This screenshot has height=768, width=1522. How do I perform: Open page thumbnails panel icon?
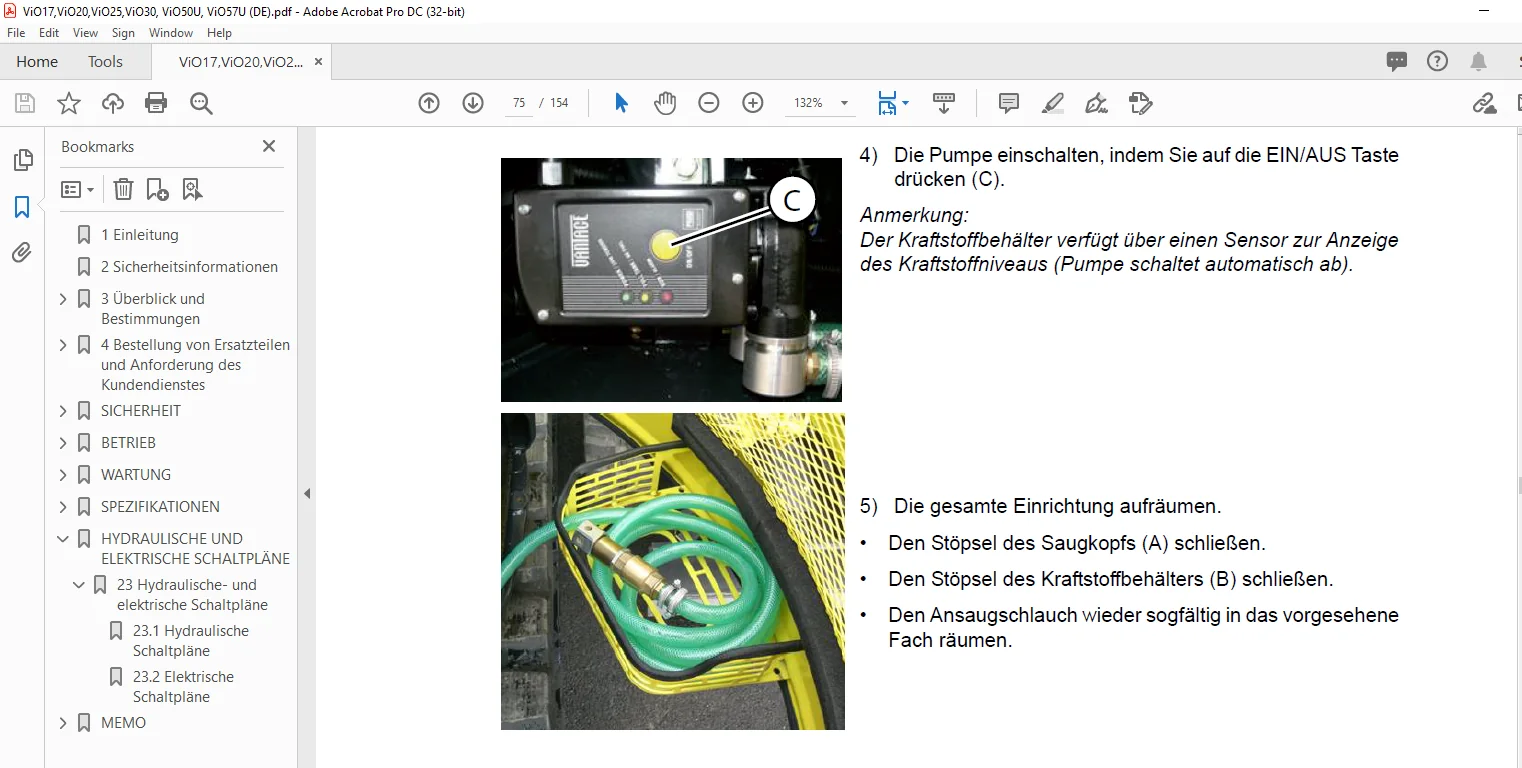coord(22,160)
